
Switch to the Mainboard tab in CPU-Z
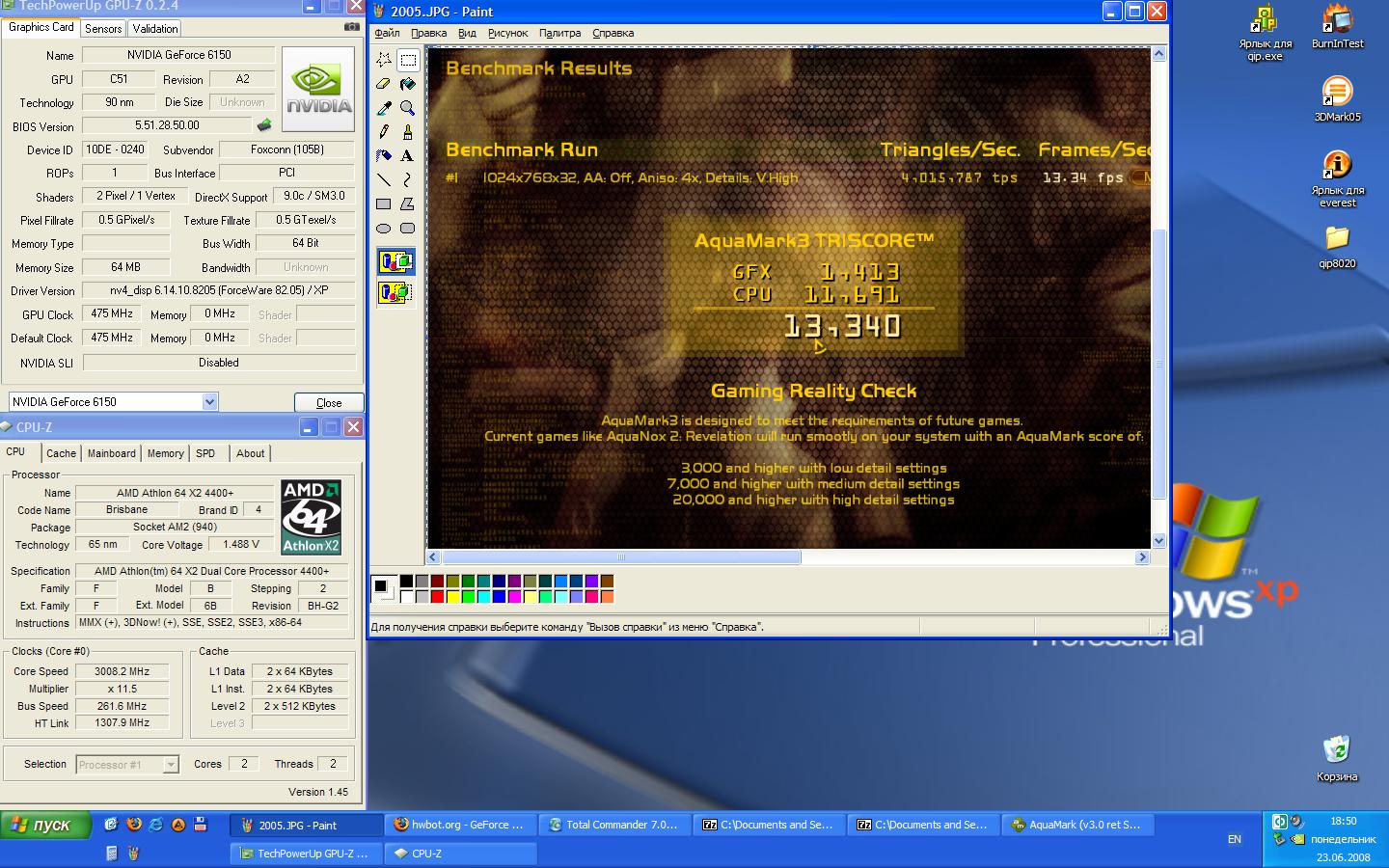[x=112, y=453]
